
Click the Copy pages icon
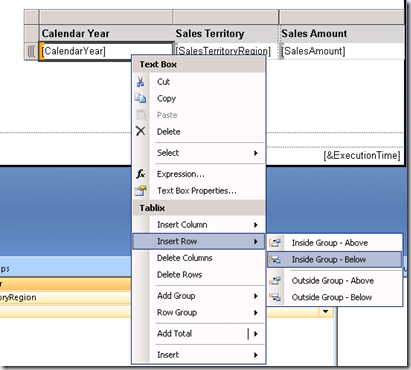140,98
